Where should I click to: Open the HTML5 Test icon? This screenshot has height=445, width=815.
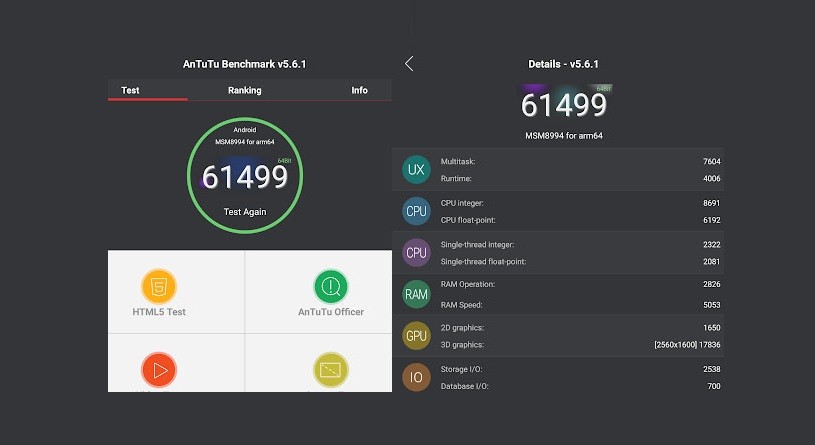pyautogui.click(x=159, y=286)
